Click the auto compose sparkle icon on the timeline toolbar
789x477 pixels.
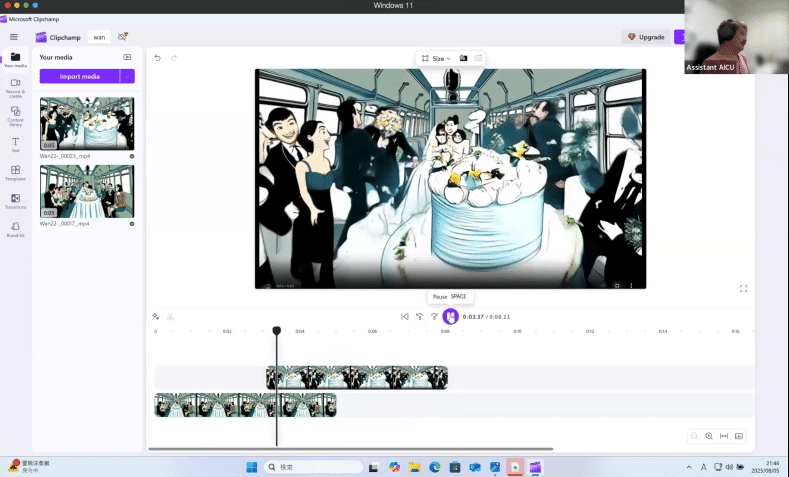point(155,316)
